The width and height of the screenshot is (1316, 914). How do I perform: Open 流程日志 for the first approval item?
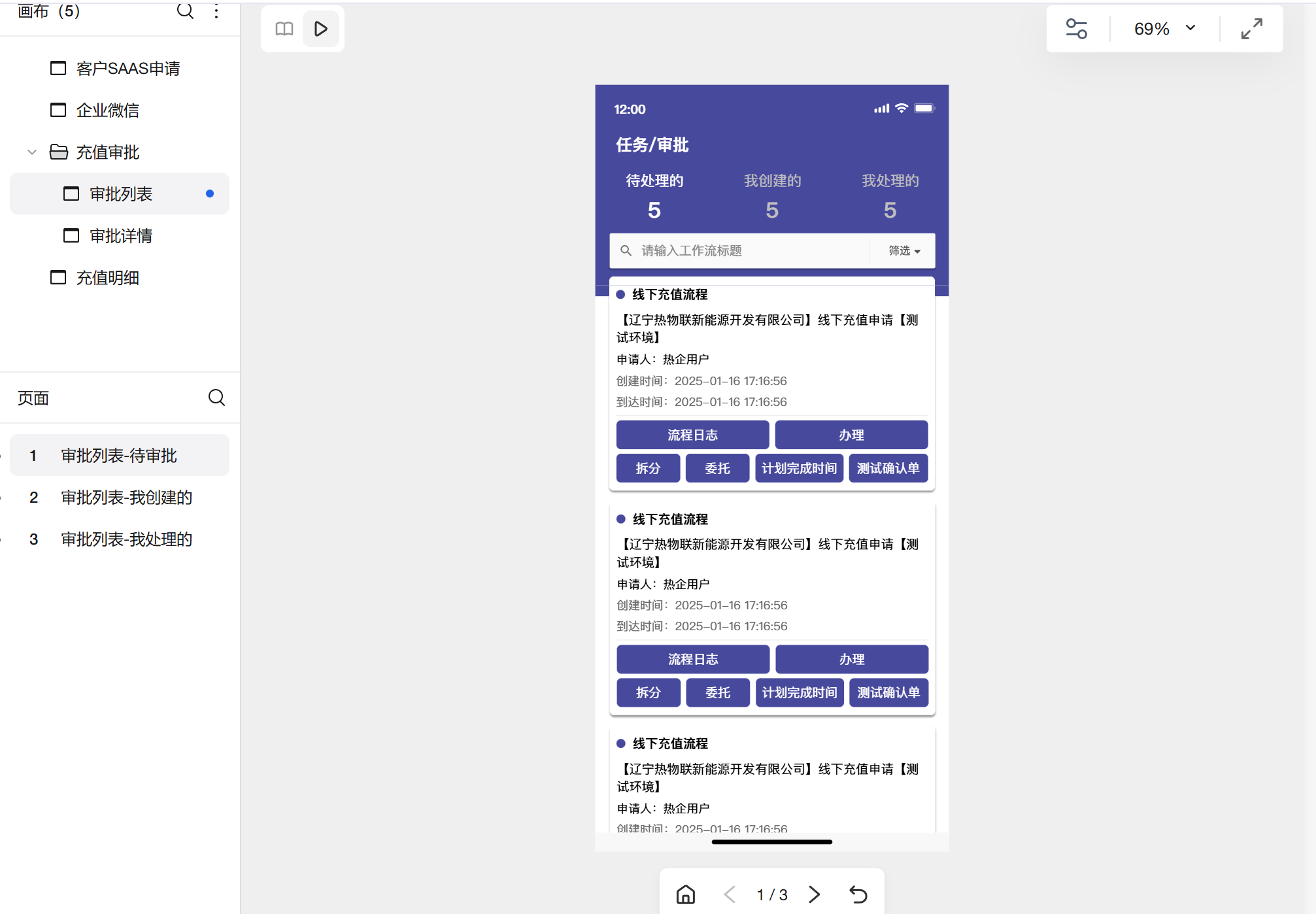click(692, 434)
